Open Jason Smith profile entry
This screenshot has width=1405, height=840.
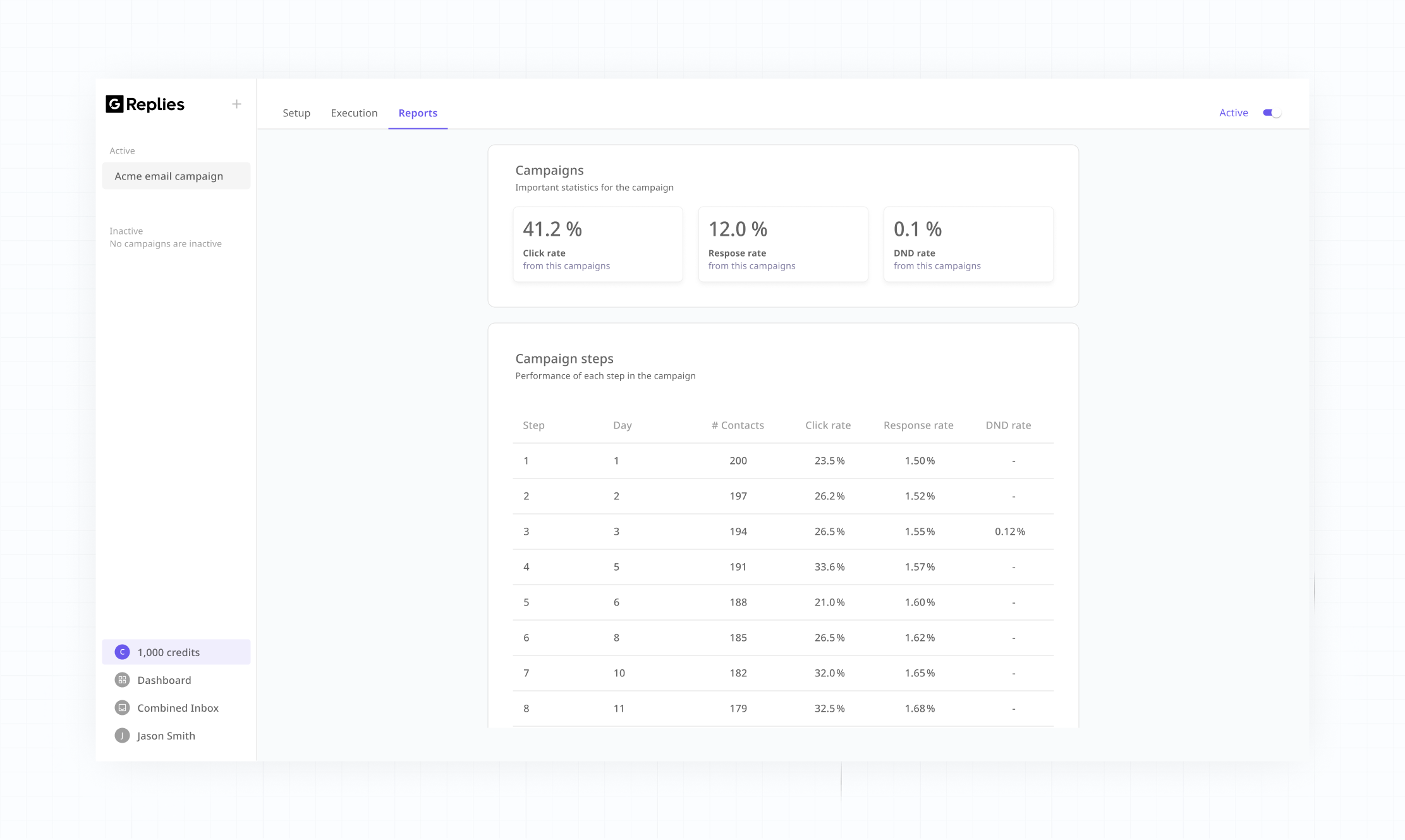[166, 736]
